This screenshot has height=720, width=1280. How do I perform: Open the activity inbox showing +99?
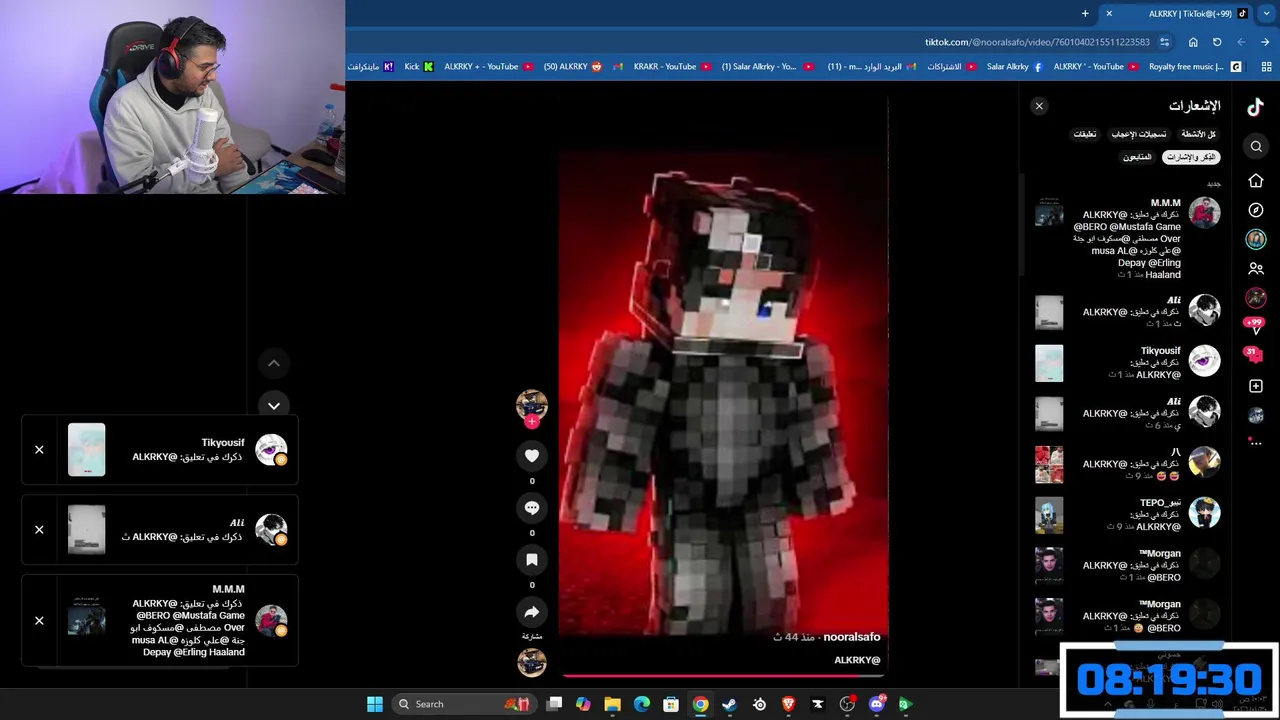click(x=1254, y=325)
